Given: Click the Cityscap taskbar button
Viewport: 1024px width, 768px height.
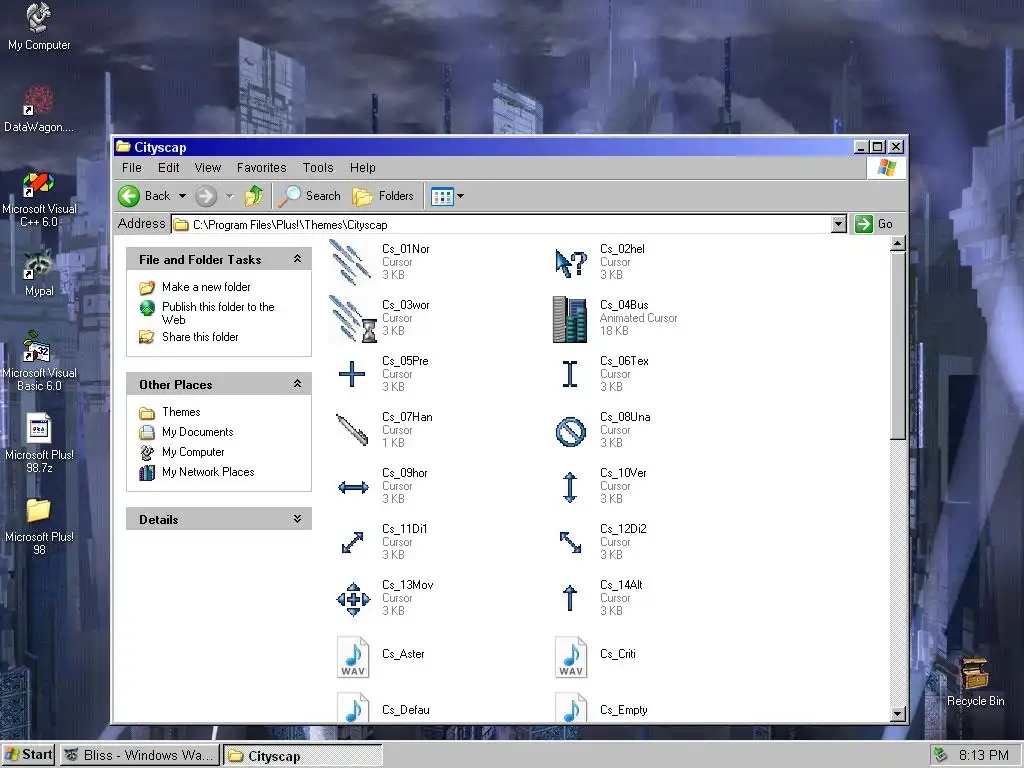Looking at the screenshot, I should (302, 756).
